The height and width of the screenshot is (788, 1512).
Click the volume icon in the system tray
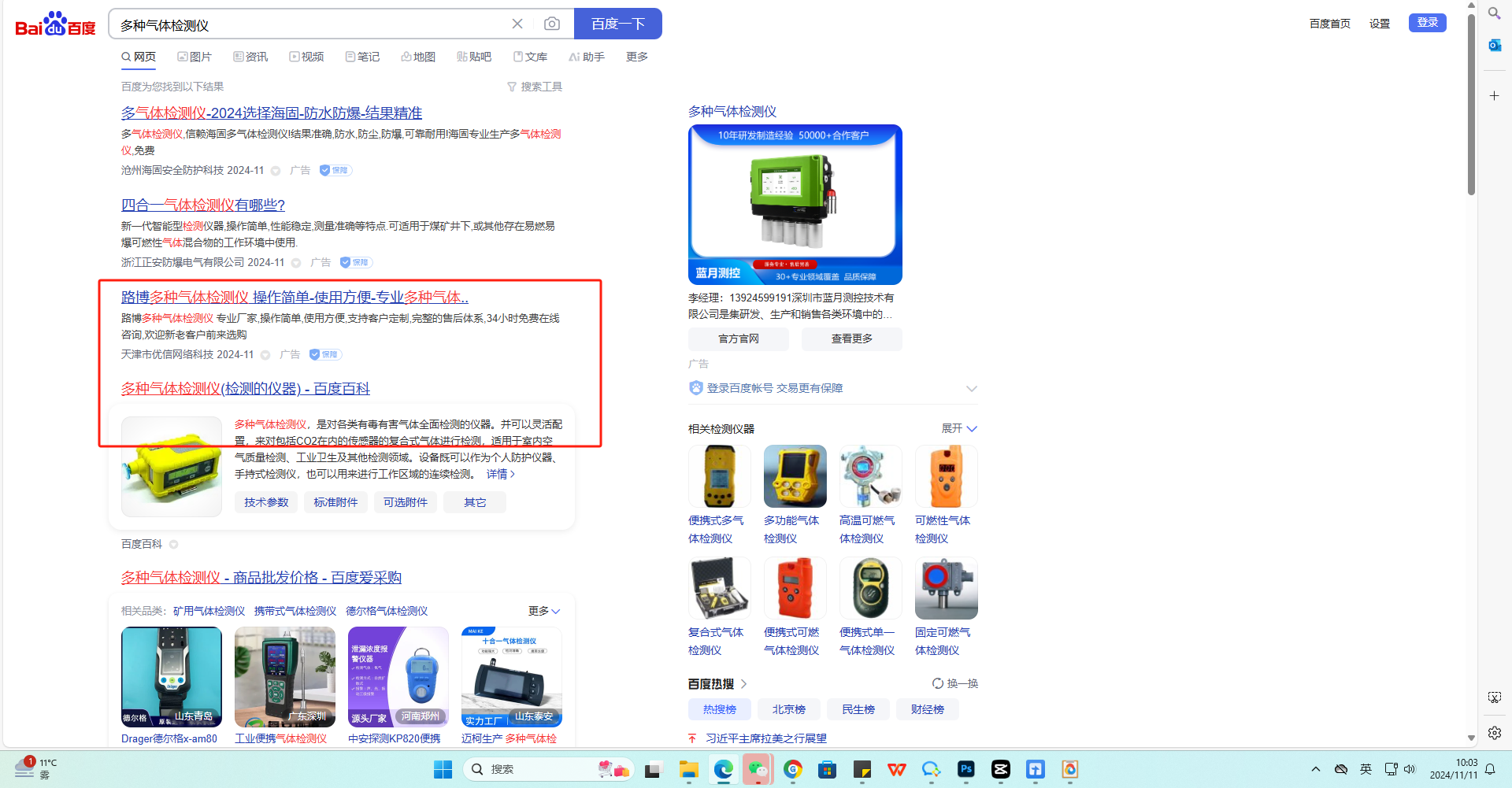[1410, 769]
